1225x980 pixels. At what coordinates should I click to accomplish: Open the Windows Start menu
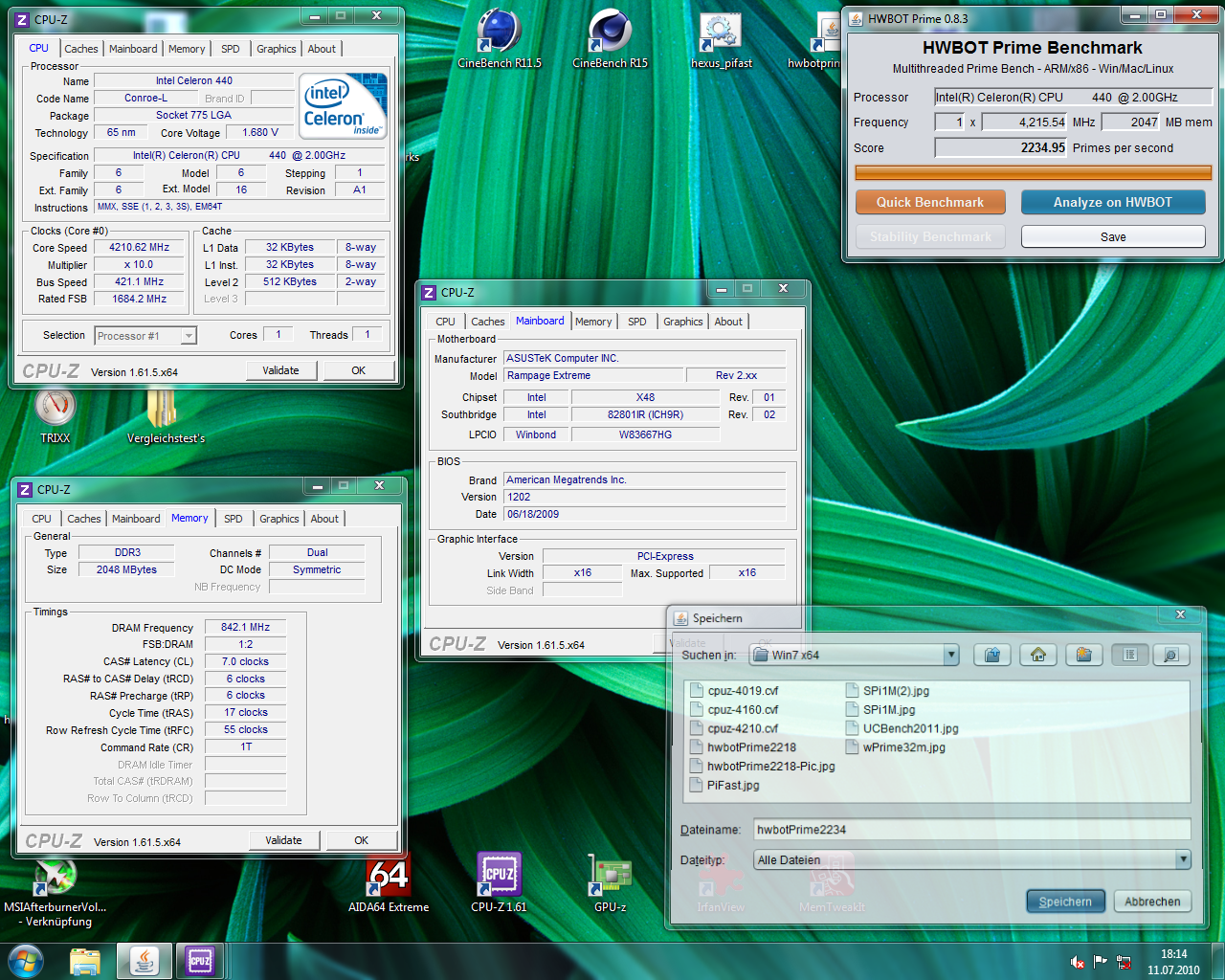[x=26, y=961]
